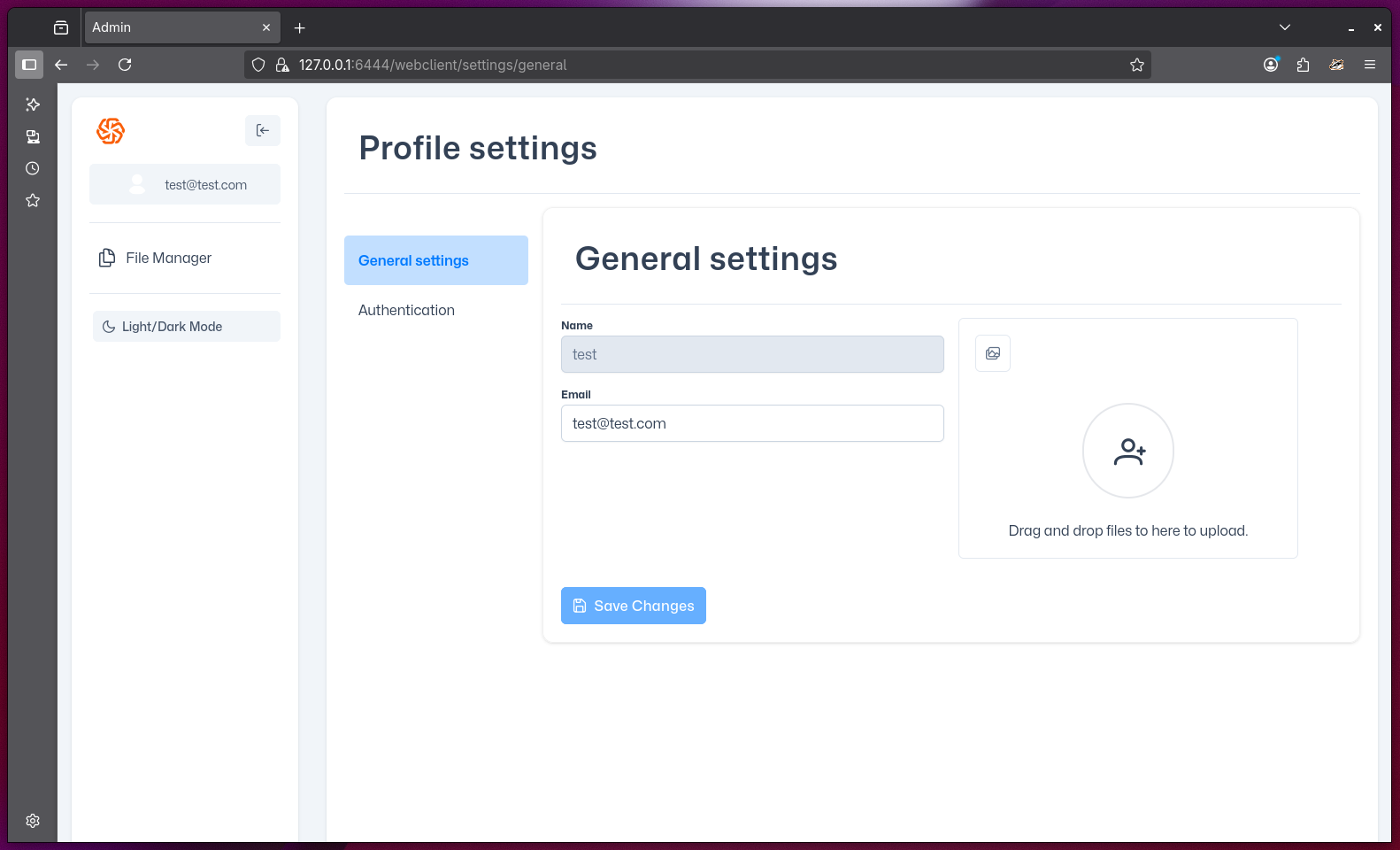
Task: Open new tab with plus button
Action: 300,27
